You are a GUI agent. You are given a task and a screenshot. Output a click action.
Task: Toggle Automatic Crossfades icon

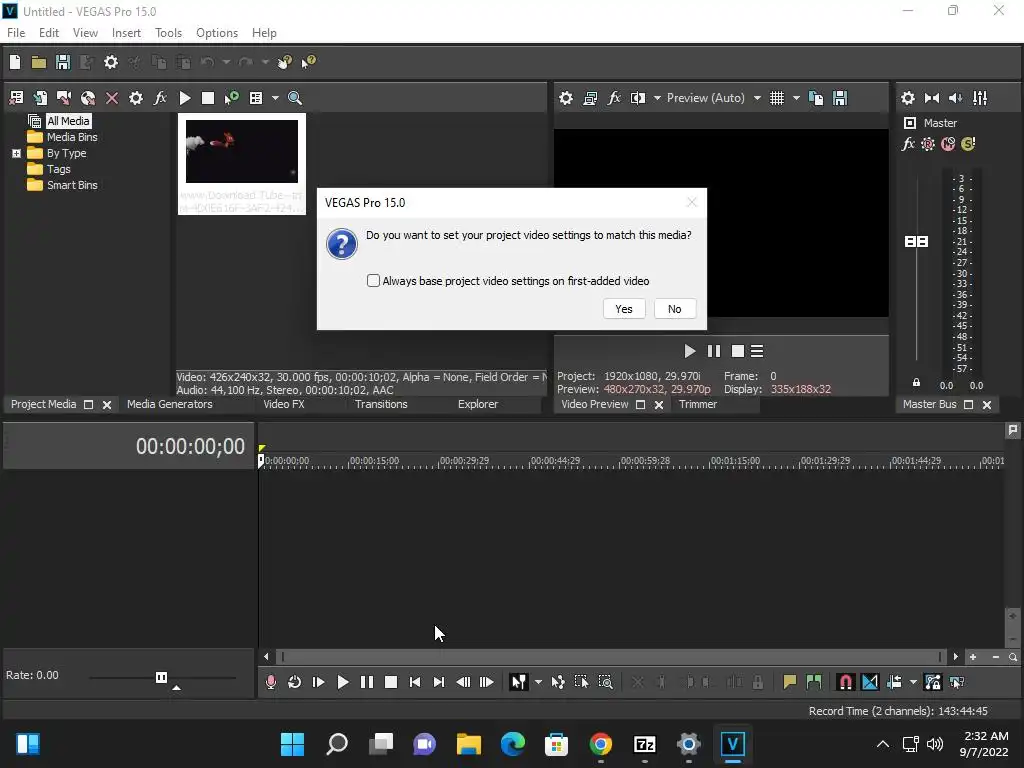click(x=870, y=682)
